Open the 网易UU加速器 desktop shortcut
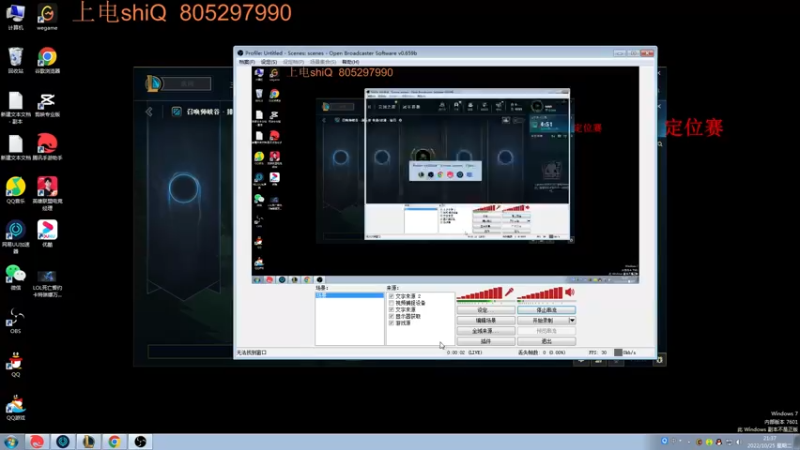This screenshot has width=800, height=450. (x=15, y=237)
